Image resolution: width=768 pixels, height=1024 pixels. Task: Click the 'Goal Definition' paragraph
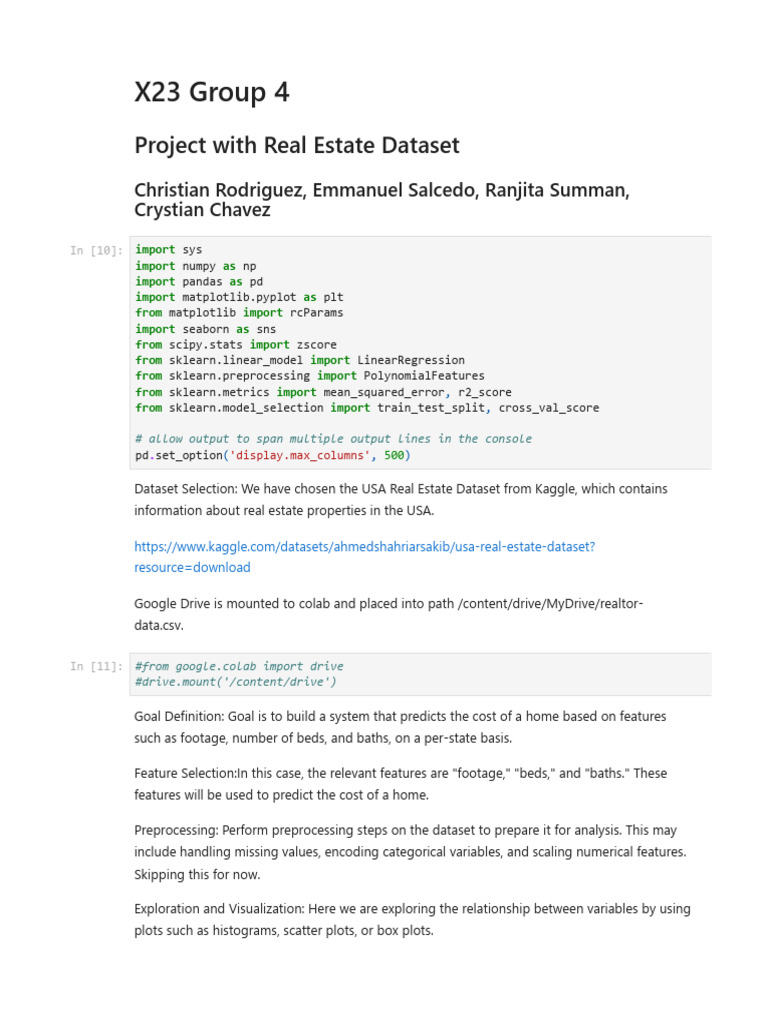(x=400, y=727)
